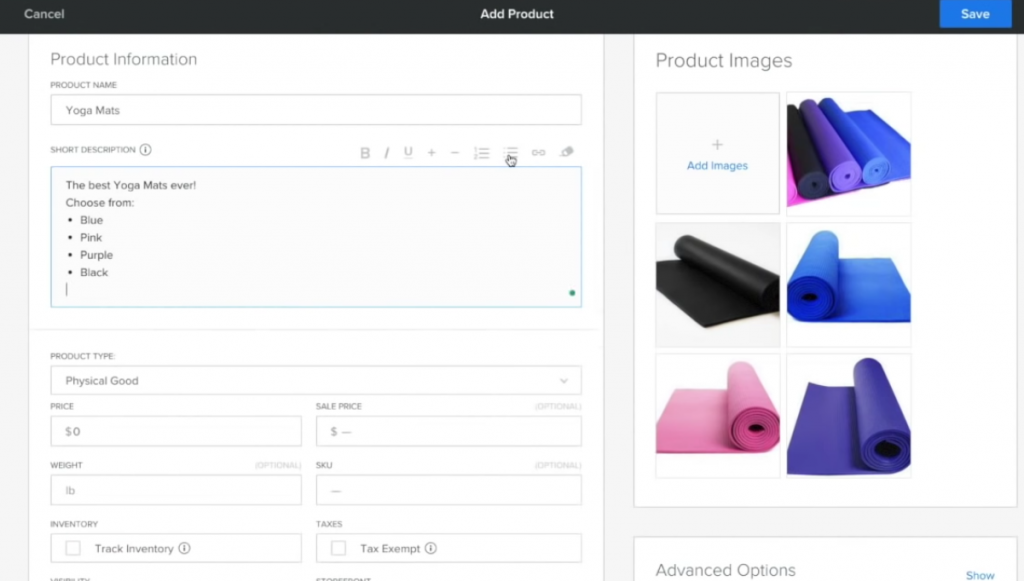The height and width of the screenshot is (581, 1024).
Task: Apply underline formatting to description
Action: tap(408, 153)
